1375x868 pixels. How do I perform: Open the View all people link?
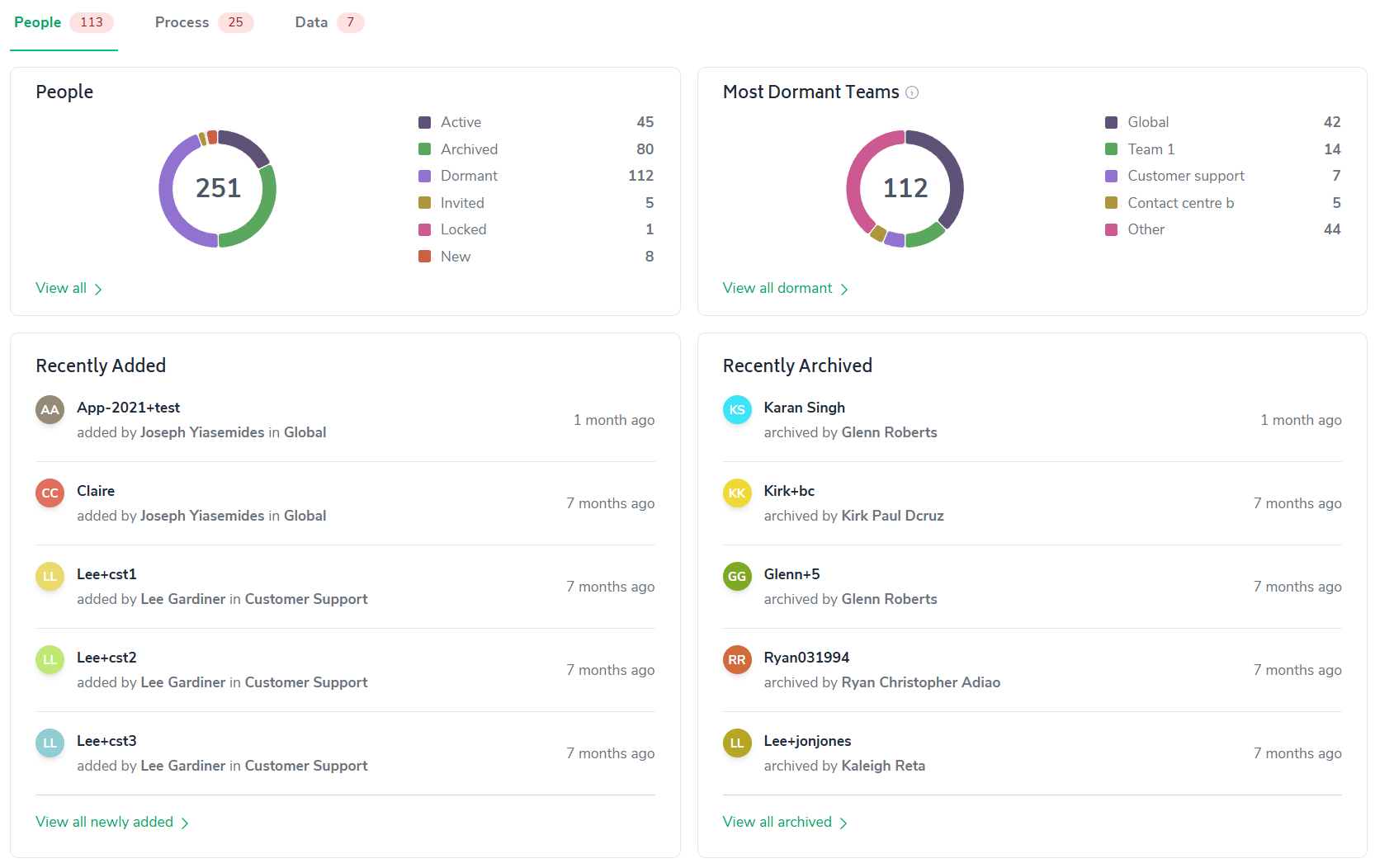point(69,288)
